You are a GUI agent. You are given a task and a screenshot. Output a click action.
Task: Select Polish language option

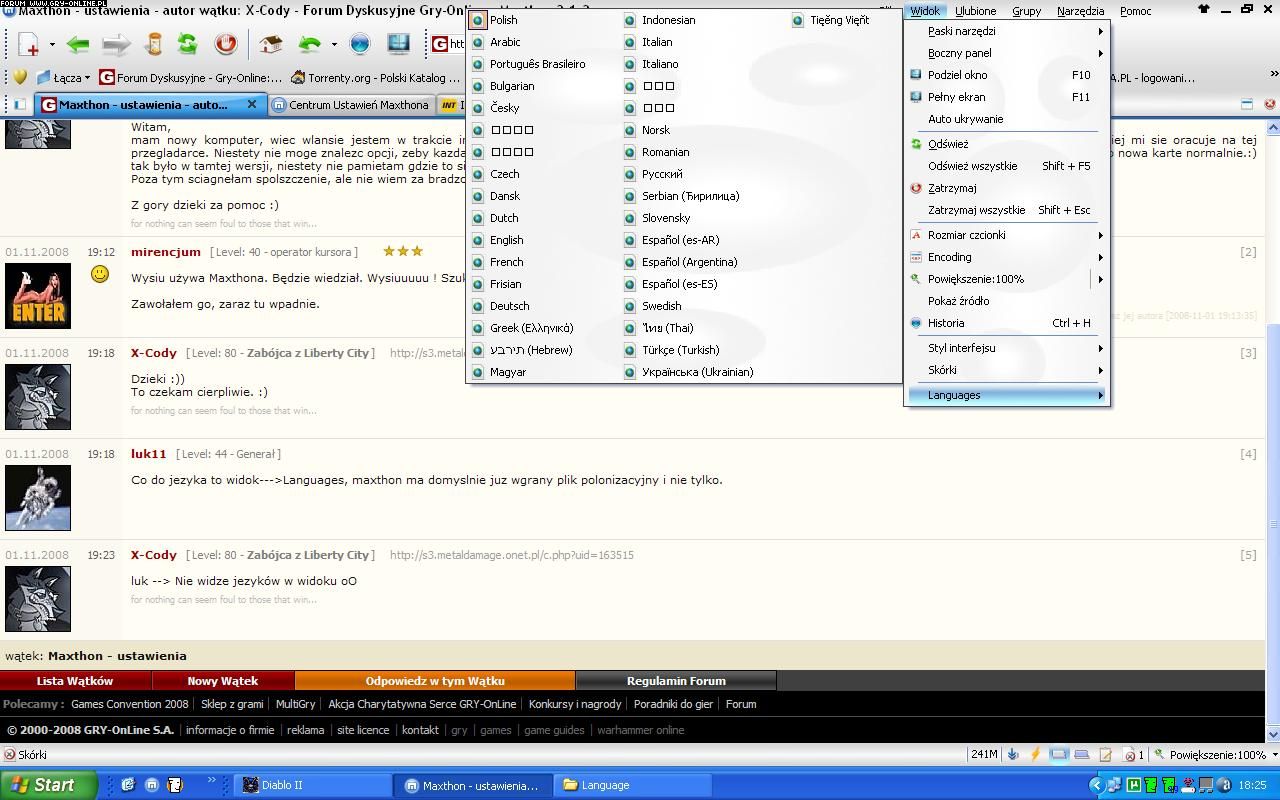503,20
